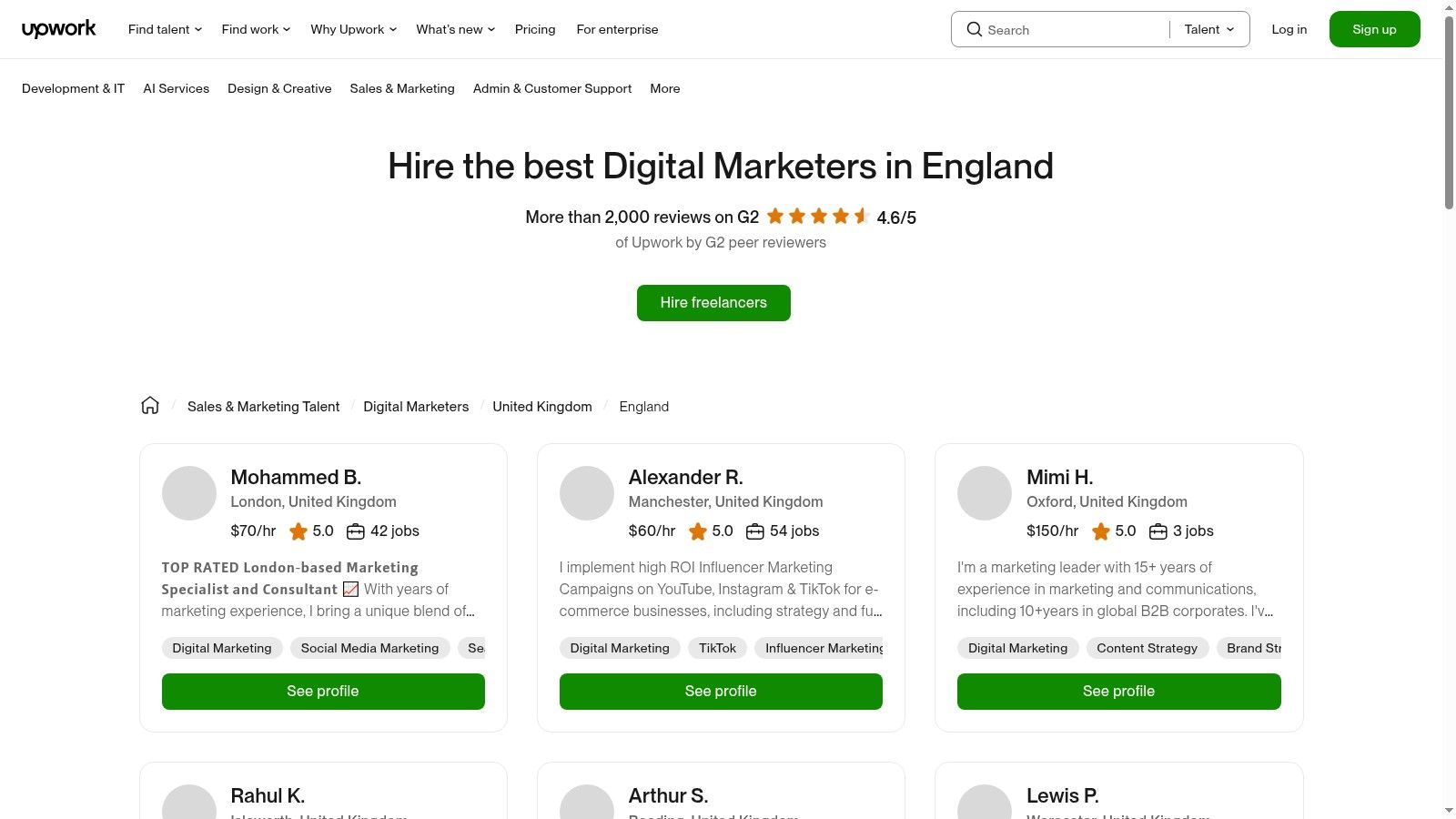Click the home breadcrumb icon
Screen dimensions: 1456x819
(150, 406)
